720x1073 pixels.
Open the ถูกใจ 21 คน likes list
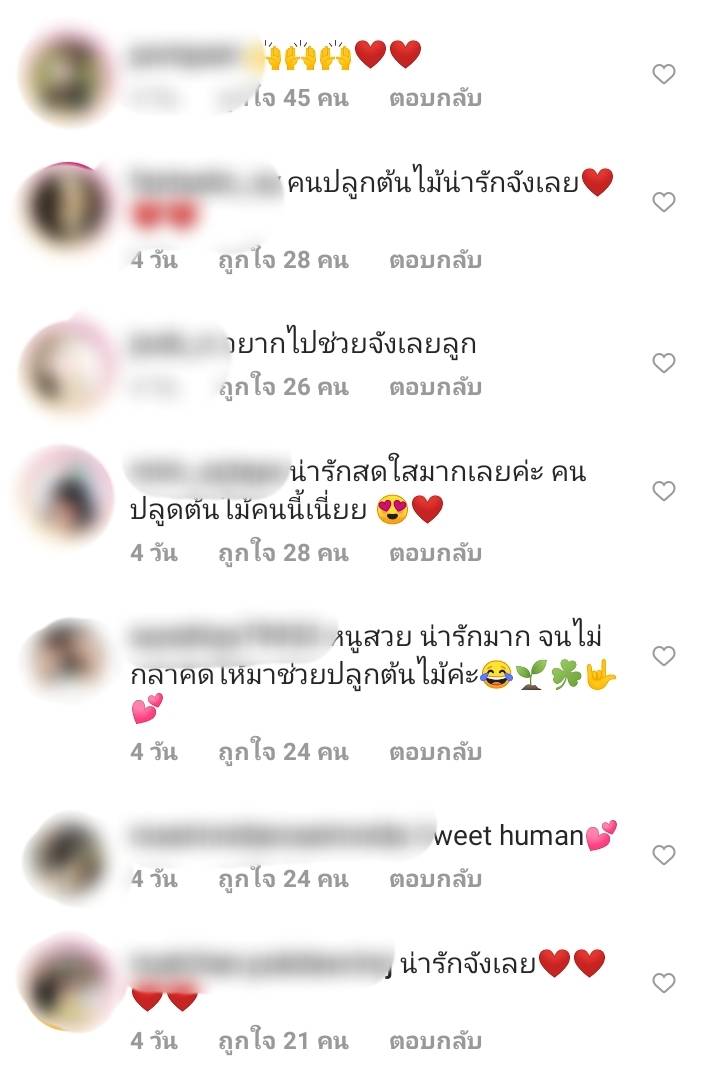(283, 1041)
